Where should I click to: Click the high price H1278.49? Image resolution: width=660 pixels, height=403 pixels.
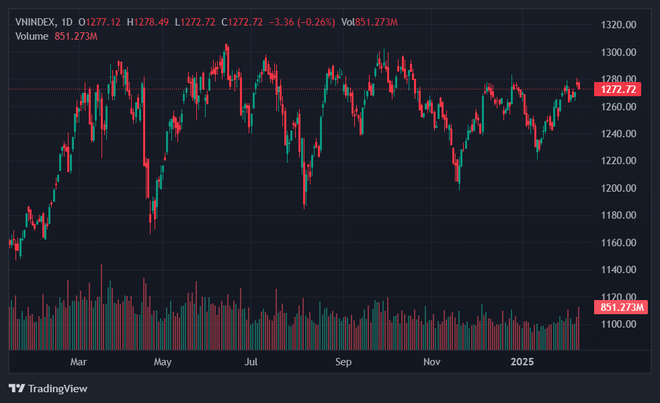[x=148, y=22]
